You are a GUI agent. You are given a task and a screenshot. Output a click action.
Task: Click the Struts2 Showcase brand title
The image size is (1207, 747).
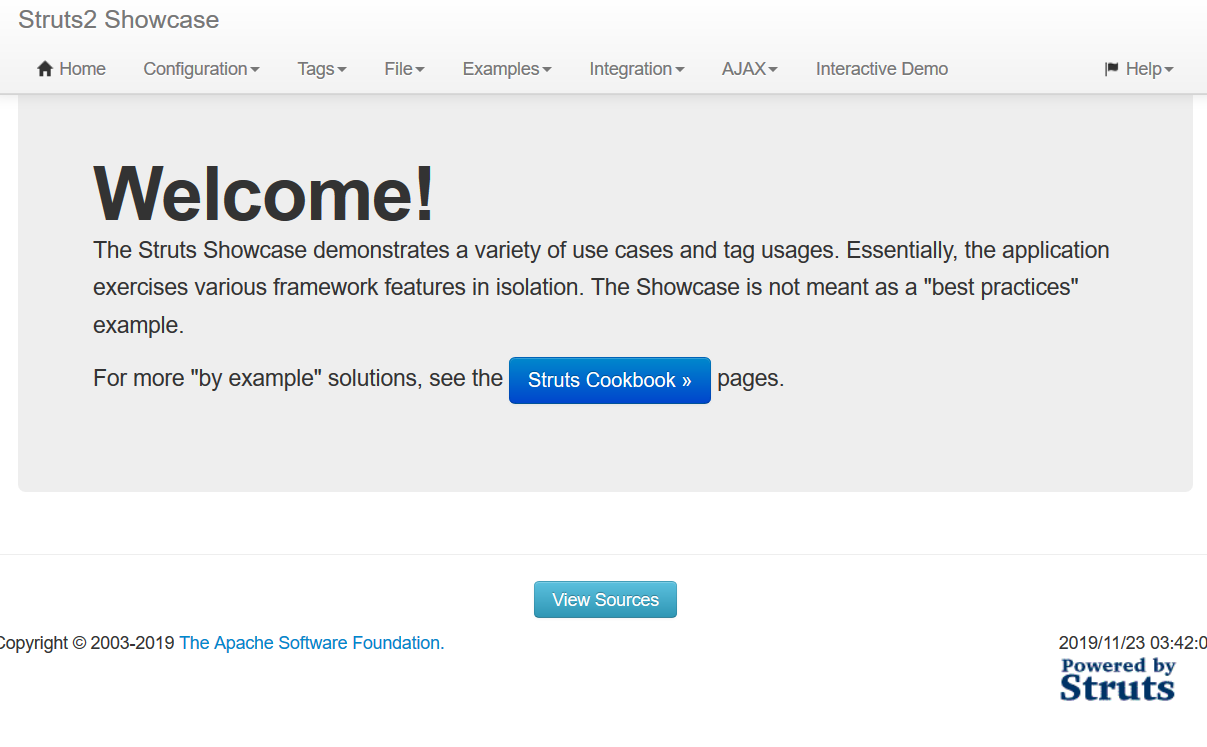click(x=118, y=20)
